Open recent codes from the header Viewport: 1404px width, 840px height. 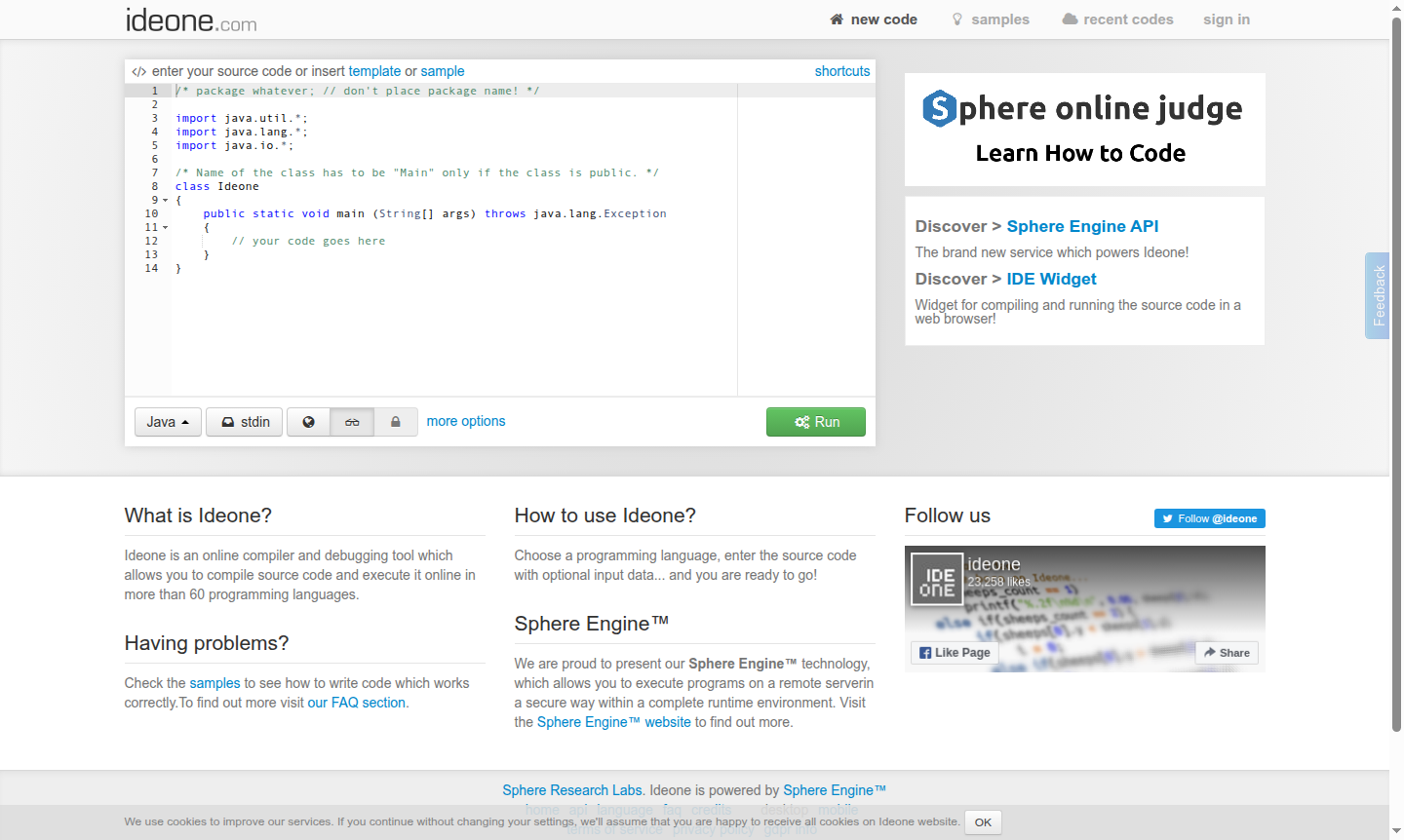point(1117,19)
